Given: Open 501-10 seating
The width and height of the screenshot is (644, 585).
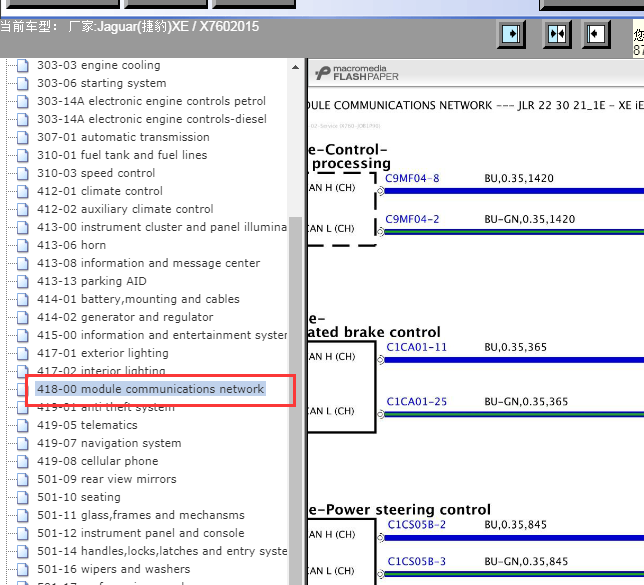Looking at the screenshot, I should coord(79,497).
